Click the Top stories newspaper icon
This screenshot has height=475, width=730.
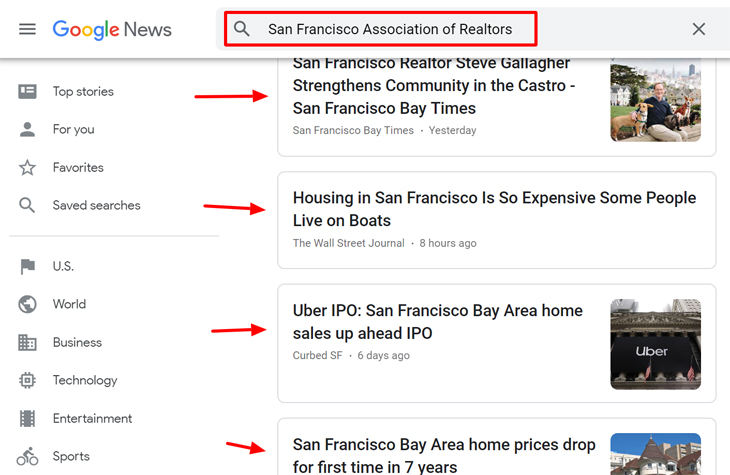click(x=27, y=91)
